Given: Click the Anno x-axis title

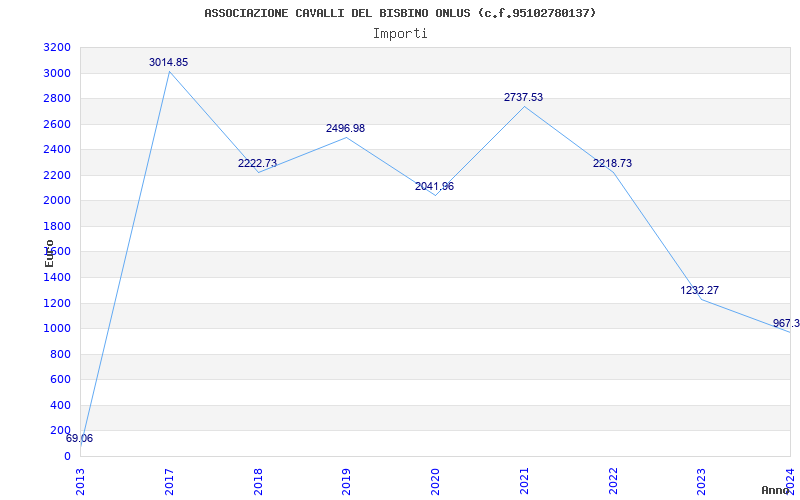Looking at the screenshot, I should 776,490.
